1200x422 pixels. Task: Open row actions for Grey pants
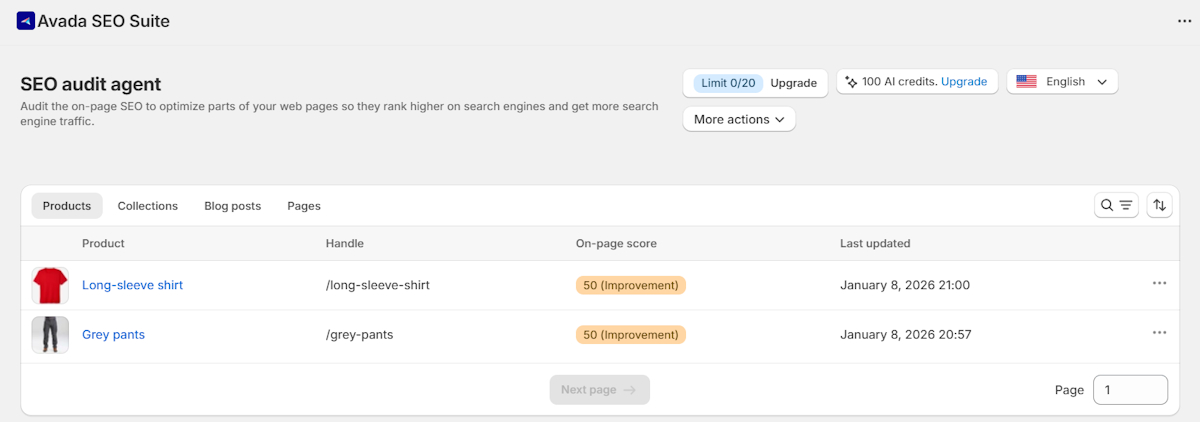[1159, 333]
